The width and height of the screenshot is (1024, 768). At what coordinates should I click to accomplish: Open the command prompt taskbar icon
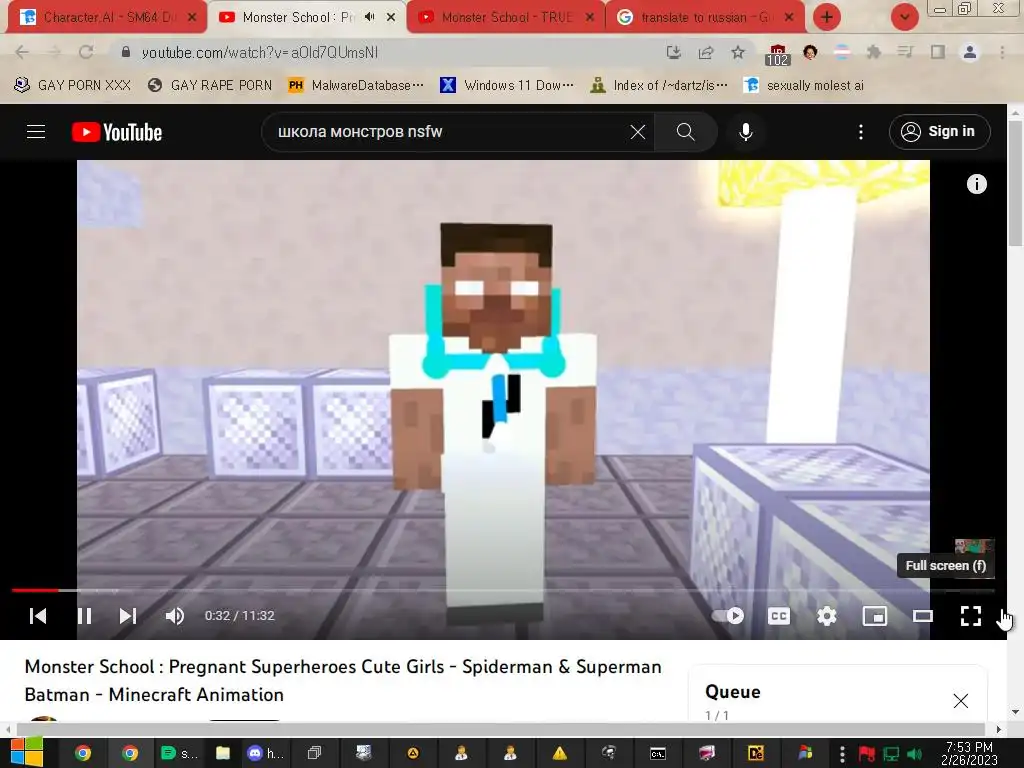(658, 754)
